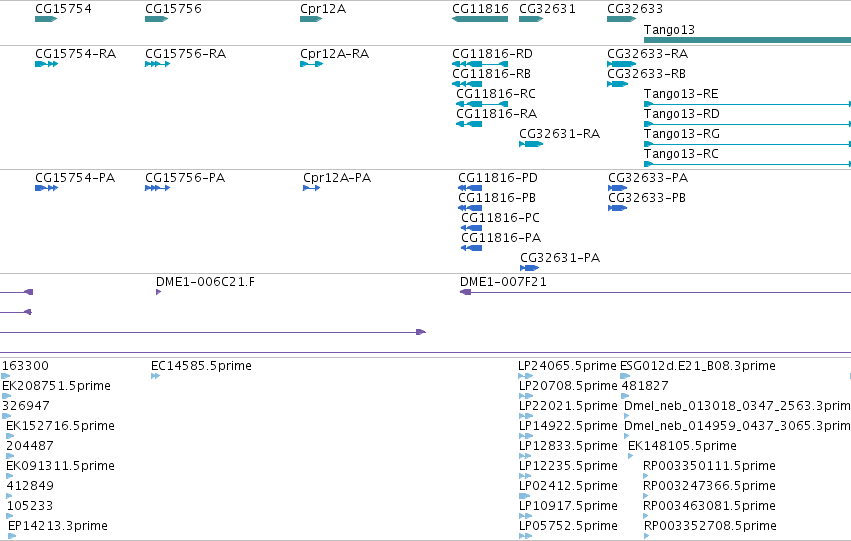The height and width of the screenshot is (541, 851).
Task: Click the LP14922.5prime EST glyph
Action: 525,436
